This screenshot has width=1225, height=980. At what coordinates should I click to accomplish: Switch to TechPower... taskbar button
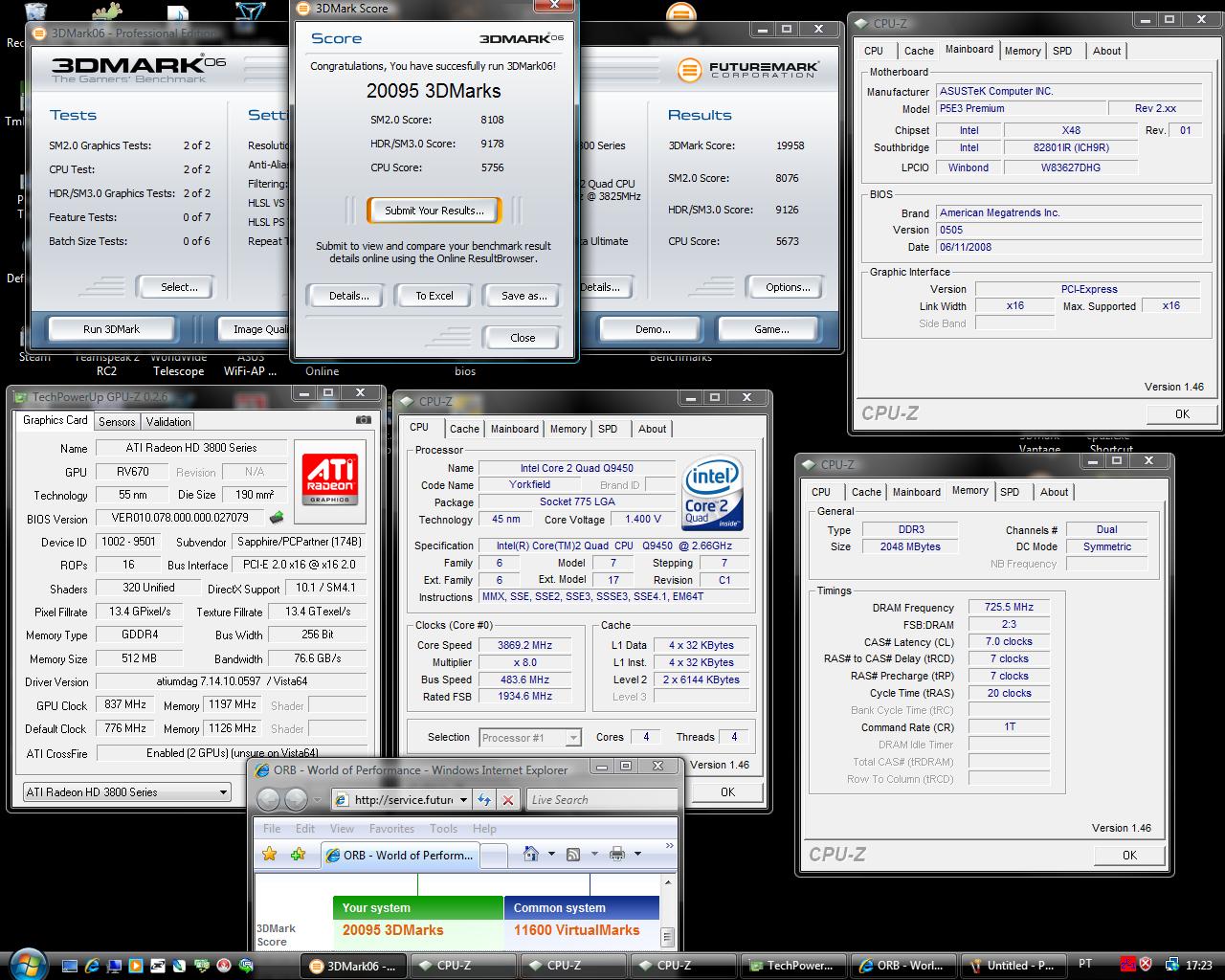[792, 966]
